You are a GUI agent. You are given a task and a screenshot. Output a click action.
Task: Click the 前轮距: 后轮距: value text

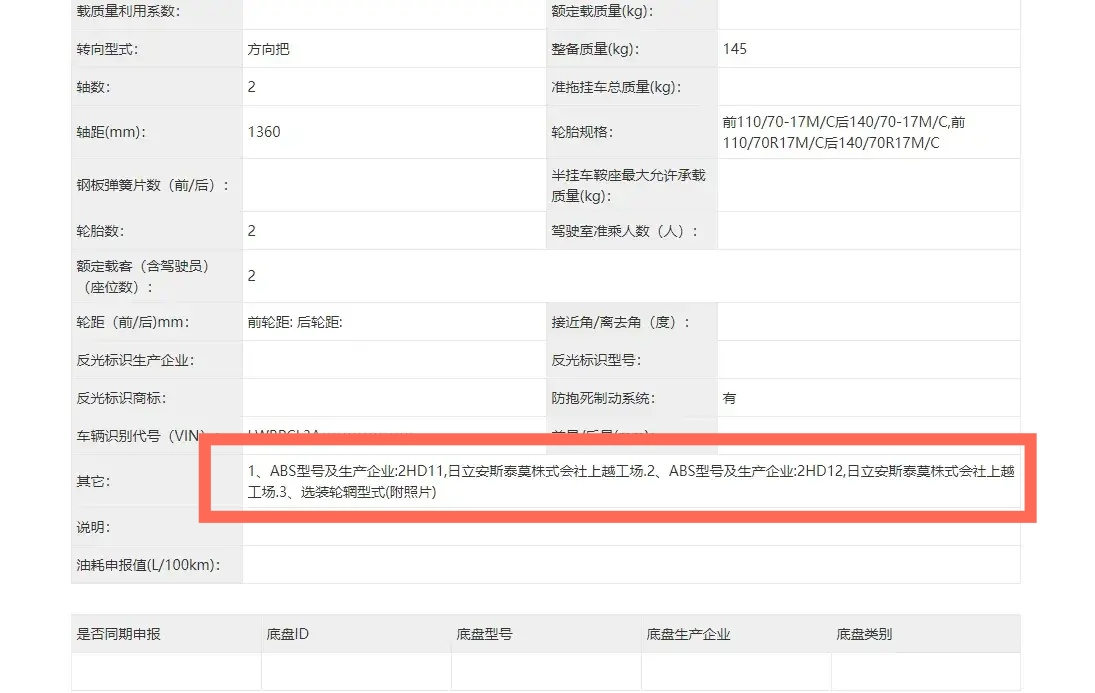295,323
